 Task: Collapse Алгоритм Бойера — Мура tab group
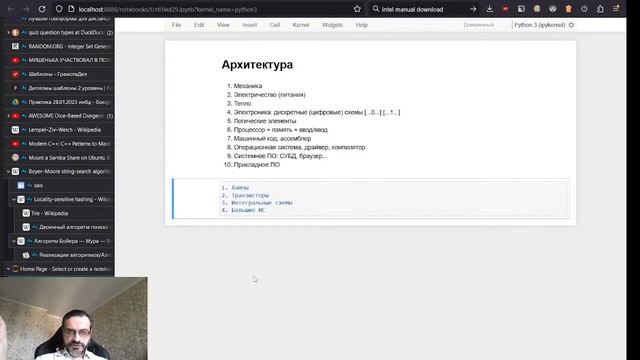[14, 241]
